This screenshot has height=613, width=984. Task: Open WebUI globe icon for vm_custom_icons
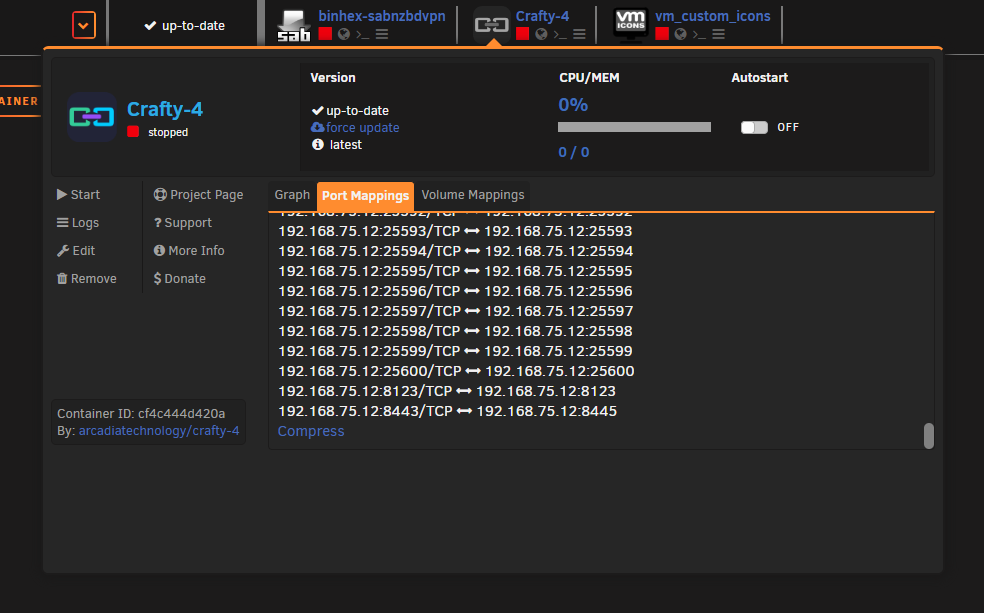tap(680, 34)
